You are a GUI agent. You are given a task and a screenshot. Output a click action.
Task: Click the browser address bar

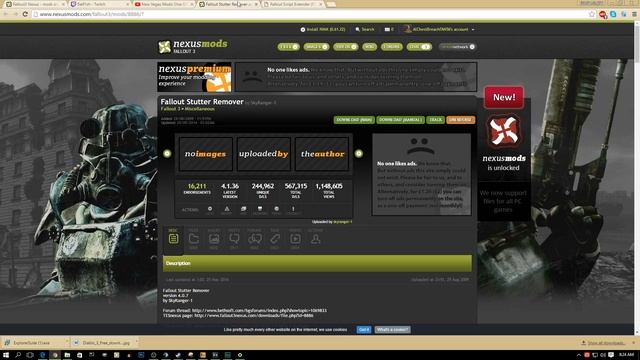tap(310, 14)
